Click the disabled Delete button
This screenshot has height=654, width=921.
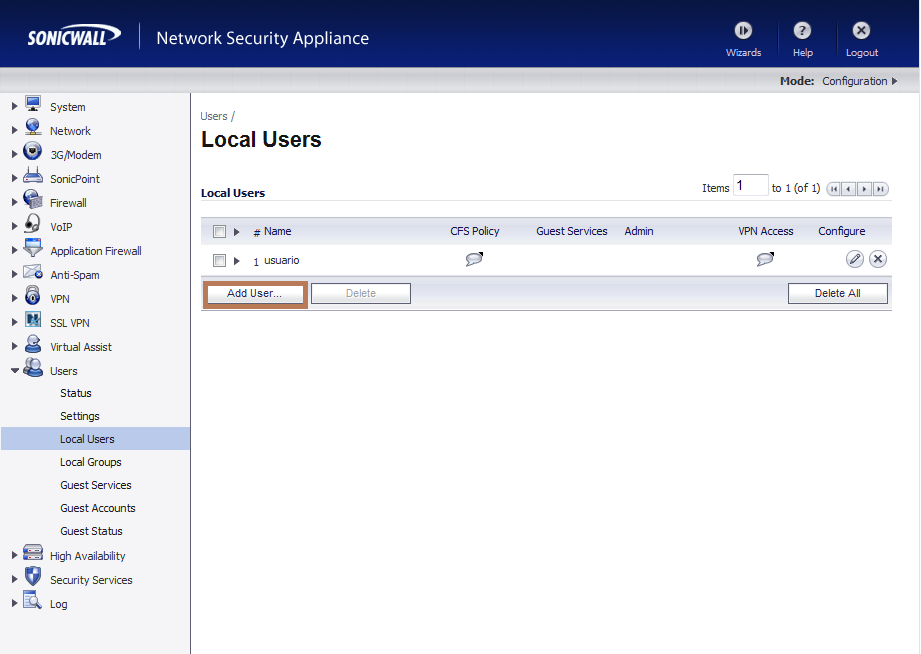(361, 293)
